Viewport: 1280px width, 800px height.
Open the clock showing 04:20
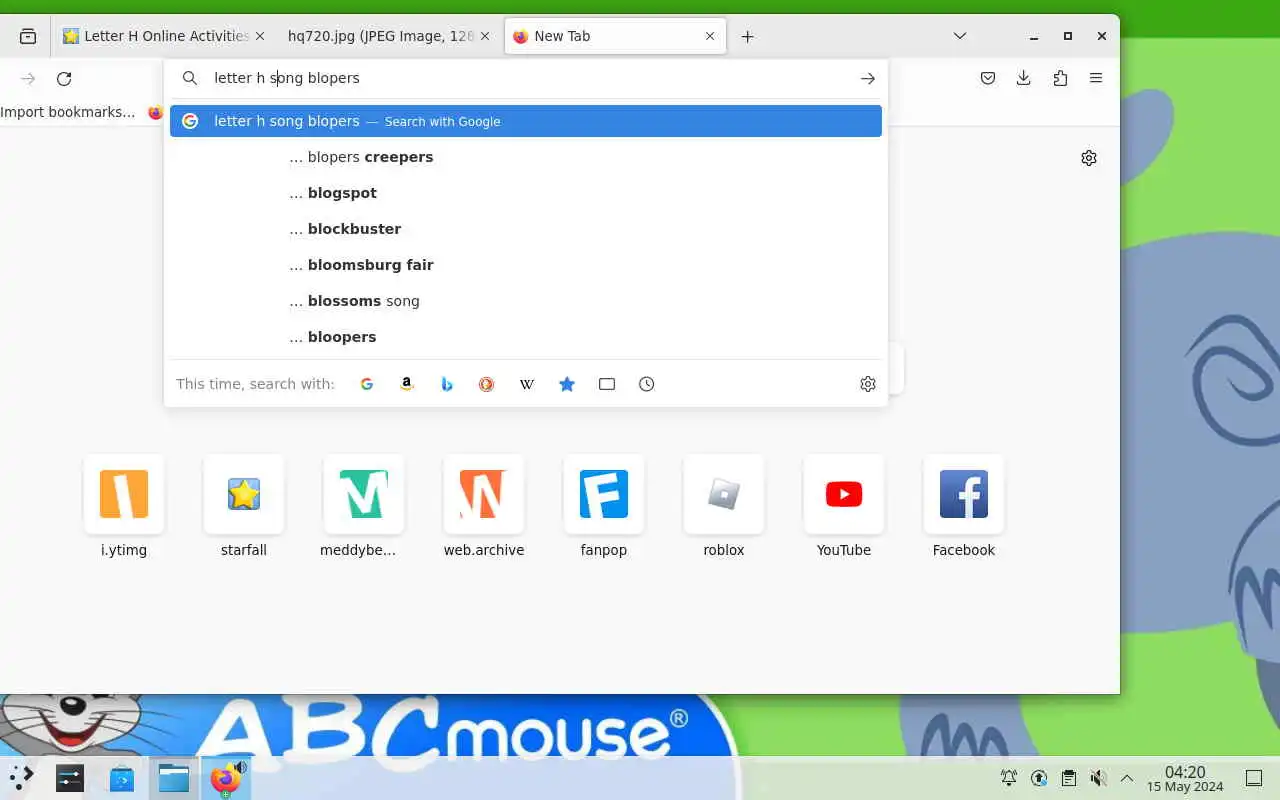pos(1185,778)
